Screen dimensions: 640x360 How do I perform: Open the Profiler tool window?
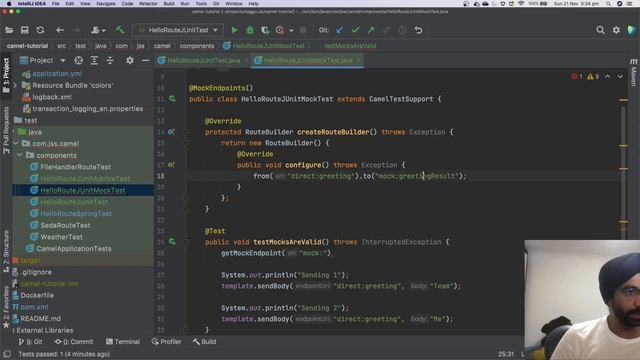(x=167, y=342)
